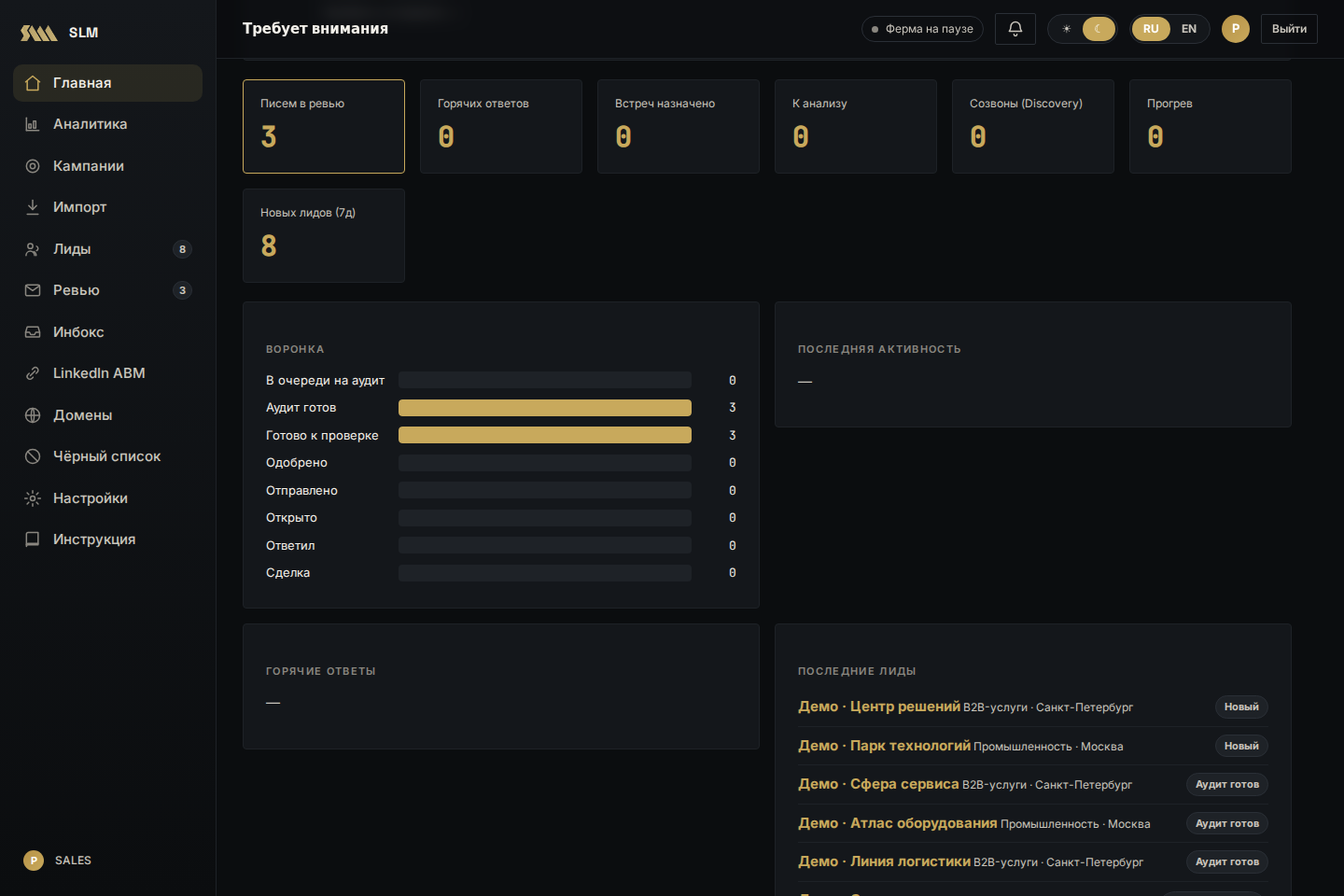The height and width of the screenshot is (896, 1344).
Task: Go to the Главная page
Action: pyautogui.click(x=108, y=83)
